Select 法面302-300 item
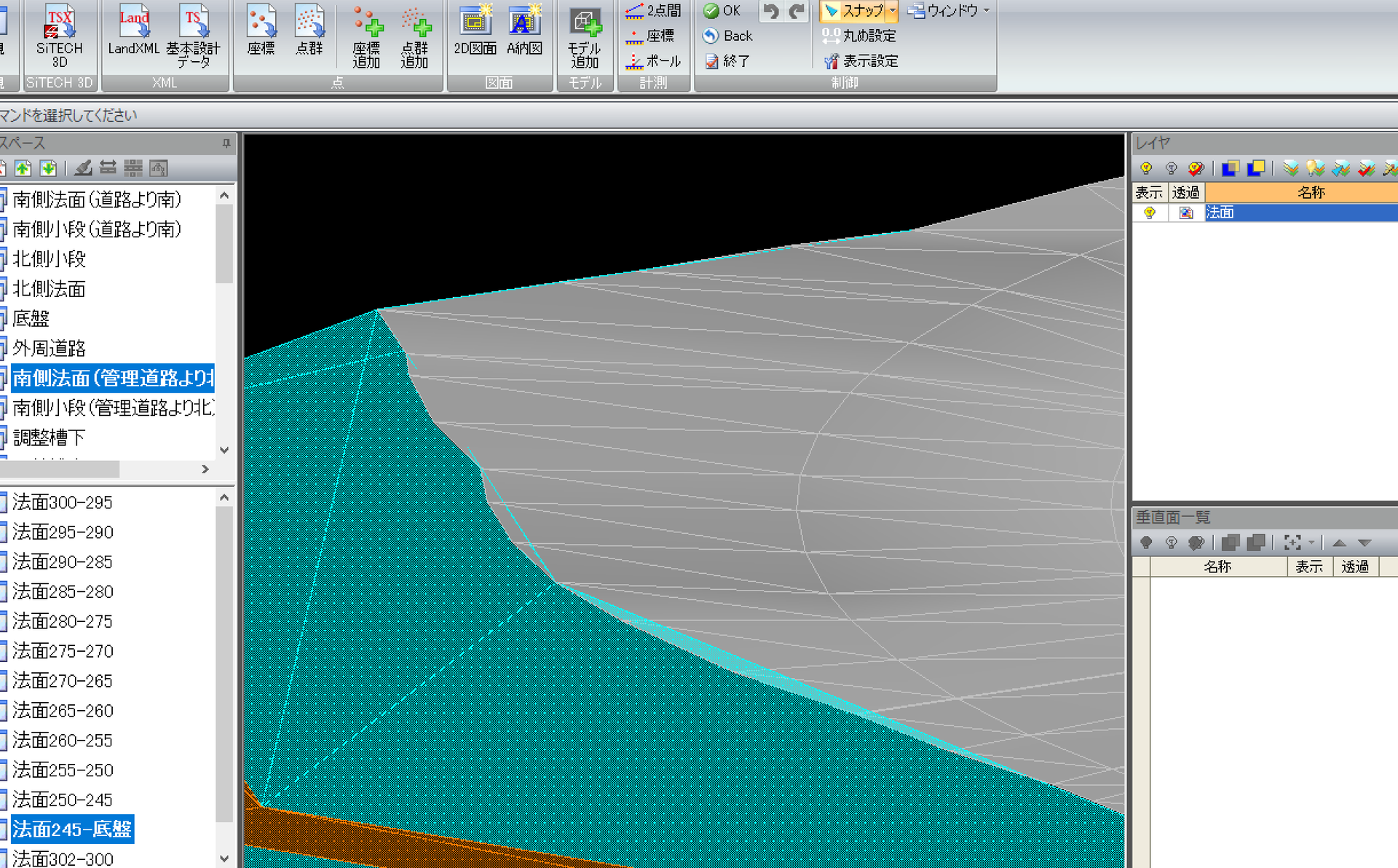Viewport: 1398px width, 868px height. pos(63,859)
